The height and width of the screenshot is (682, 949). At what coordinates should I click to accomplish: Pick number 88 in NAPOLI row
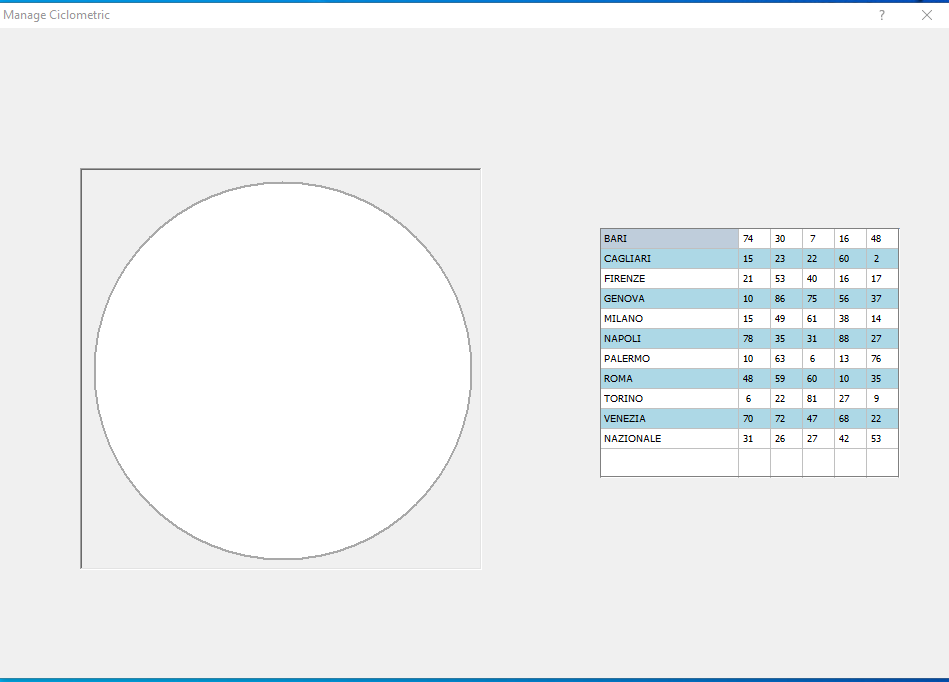(x=850, y=338)
